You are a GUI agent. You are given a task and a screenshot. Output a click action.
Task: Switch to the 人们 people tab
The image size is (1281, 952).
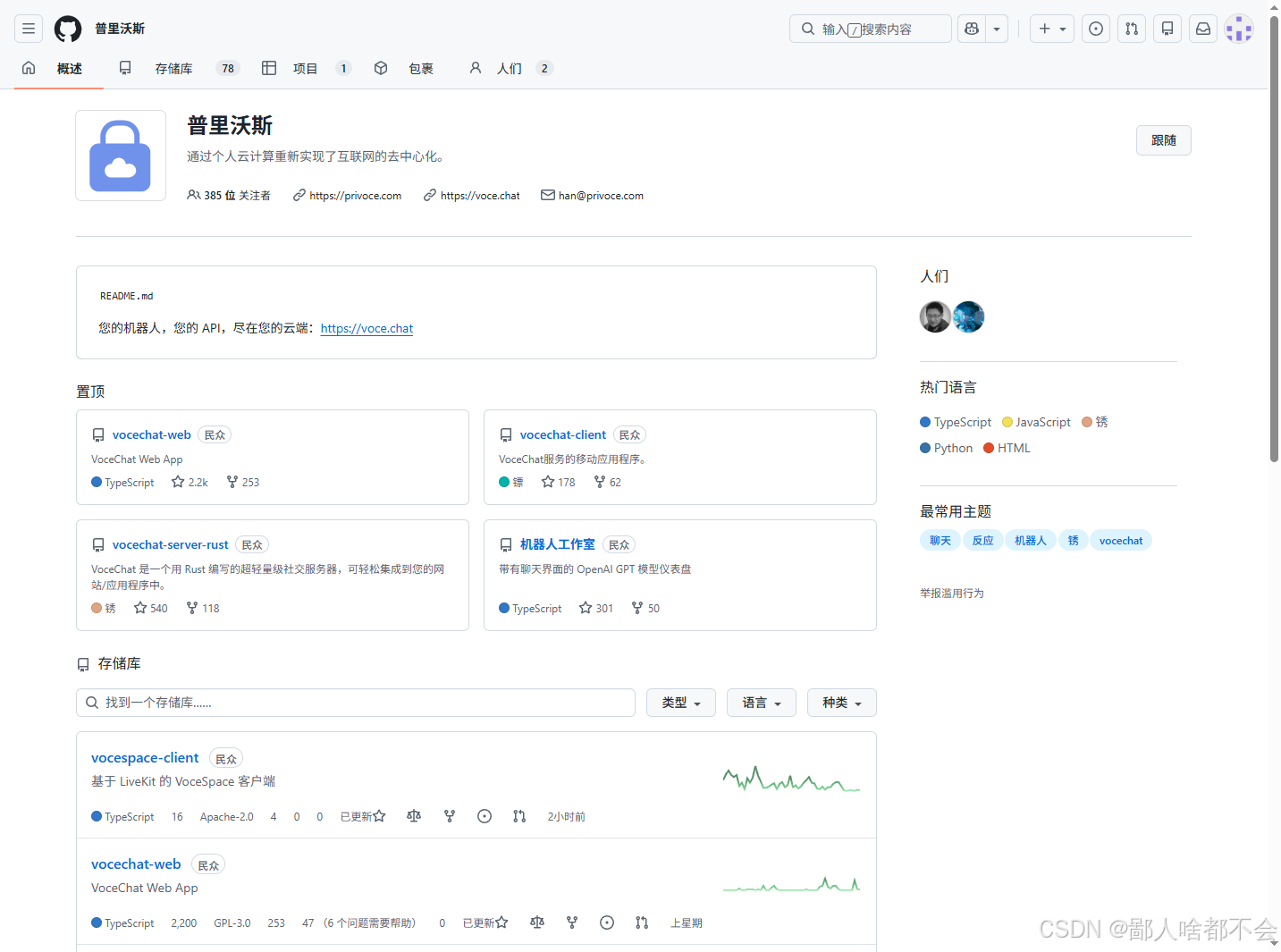(x=511, y=68)
